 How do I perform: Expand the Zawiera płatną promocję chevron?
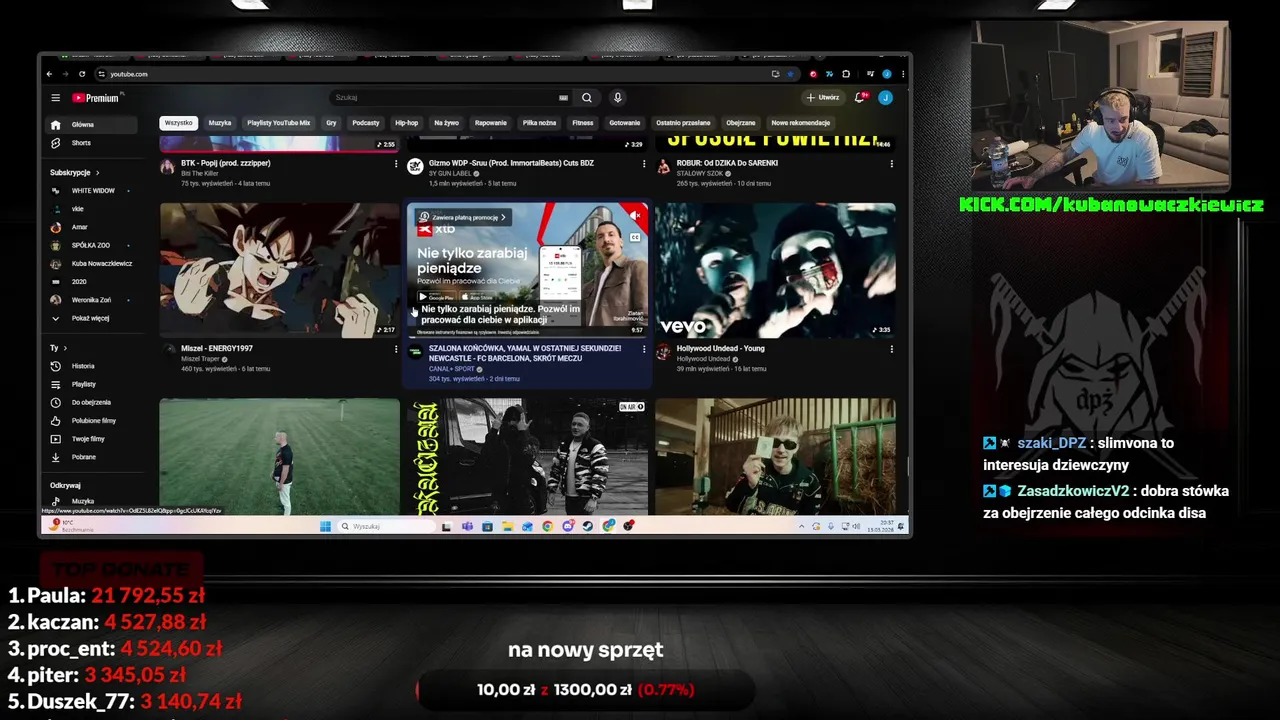click(503, 217)
